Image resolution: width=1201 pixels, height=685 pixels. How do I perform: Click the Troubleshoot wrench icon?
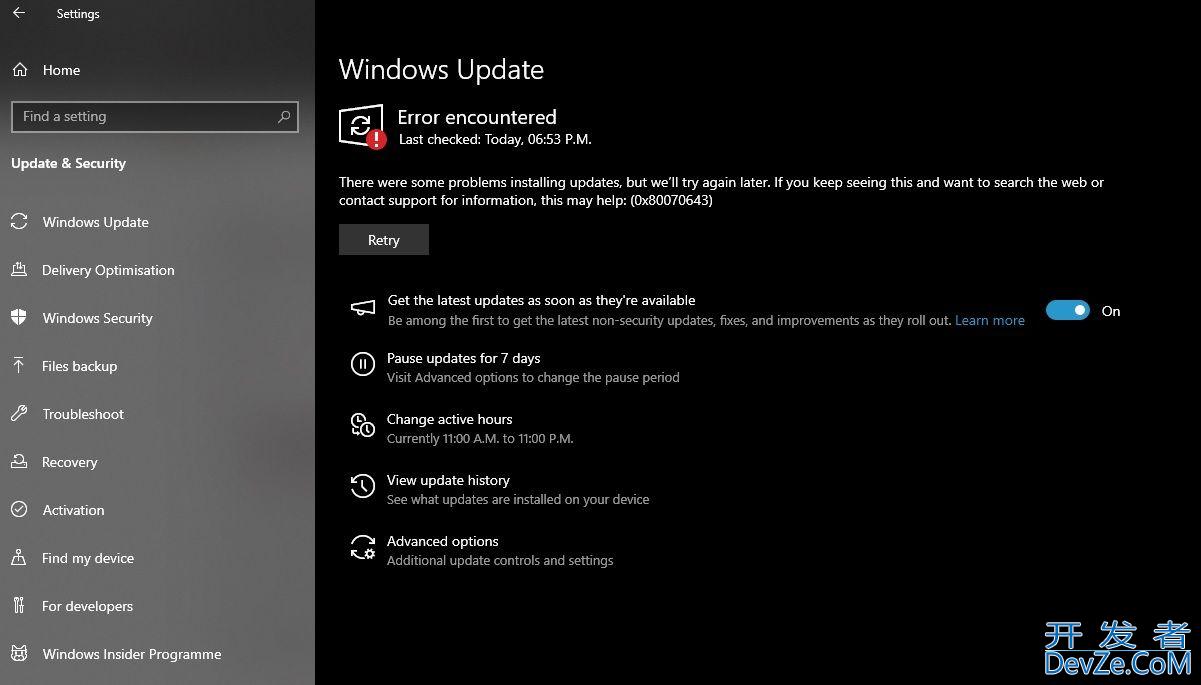(x=19, y=414)
